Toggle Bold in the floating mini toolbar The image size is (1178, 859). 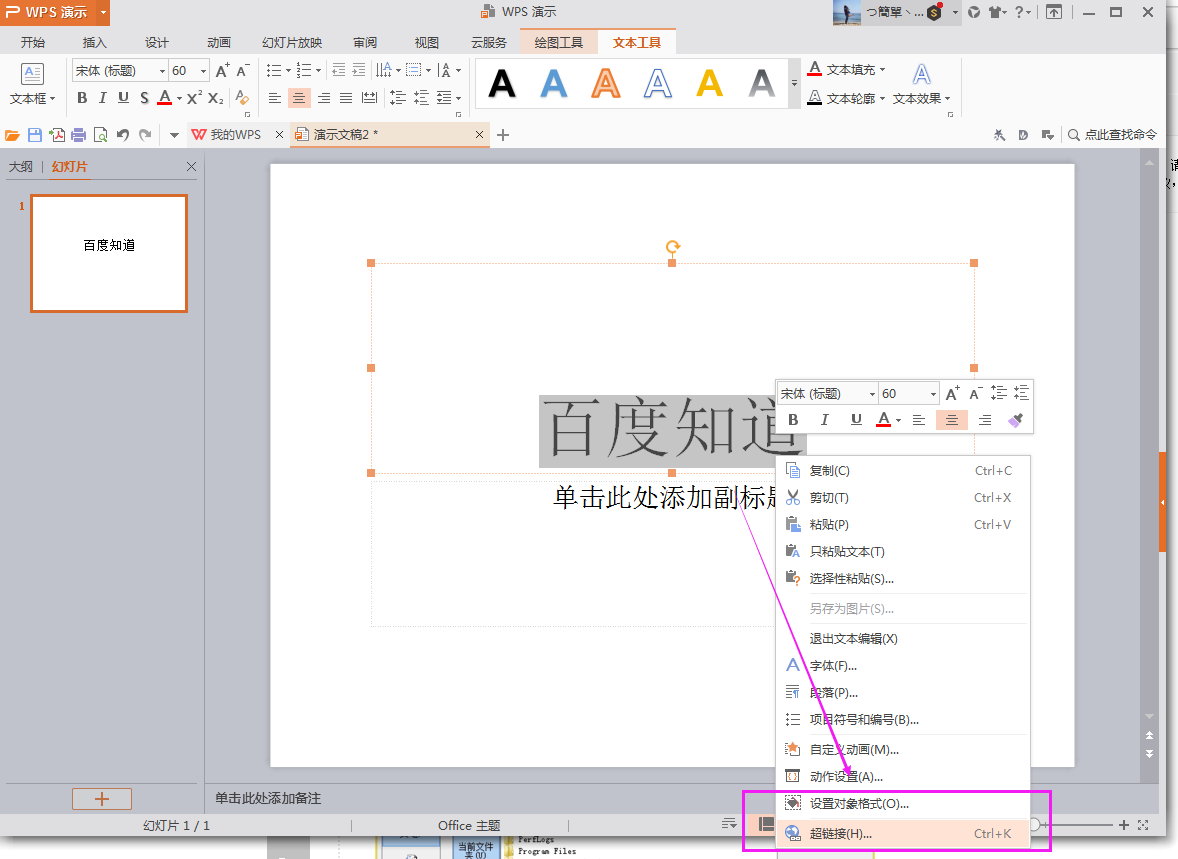(x=793, y=419)
